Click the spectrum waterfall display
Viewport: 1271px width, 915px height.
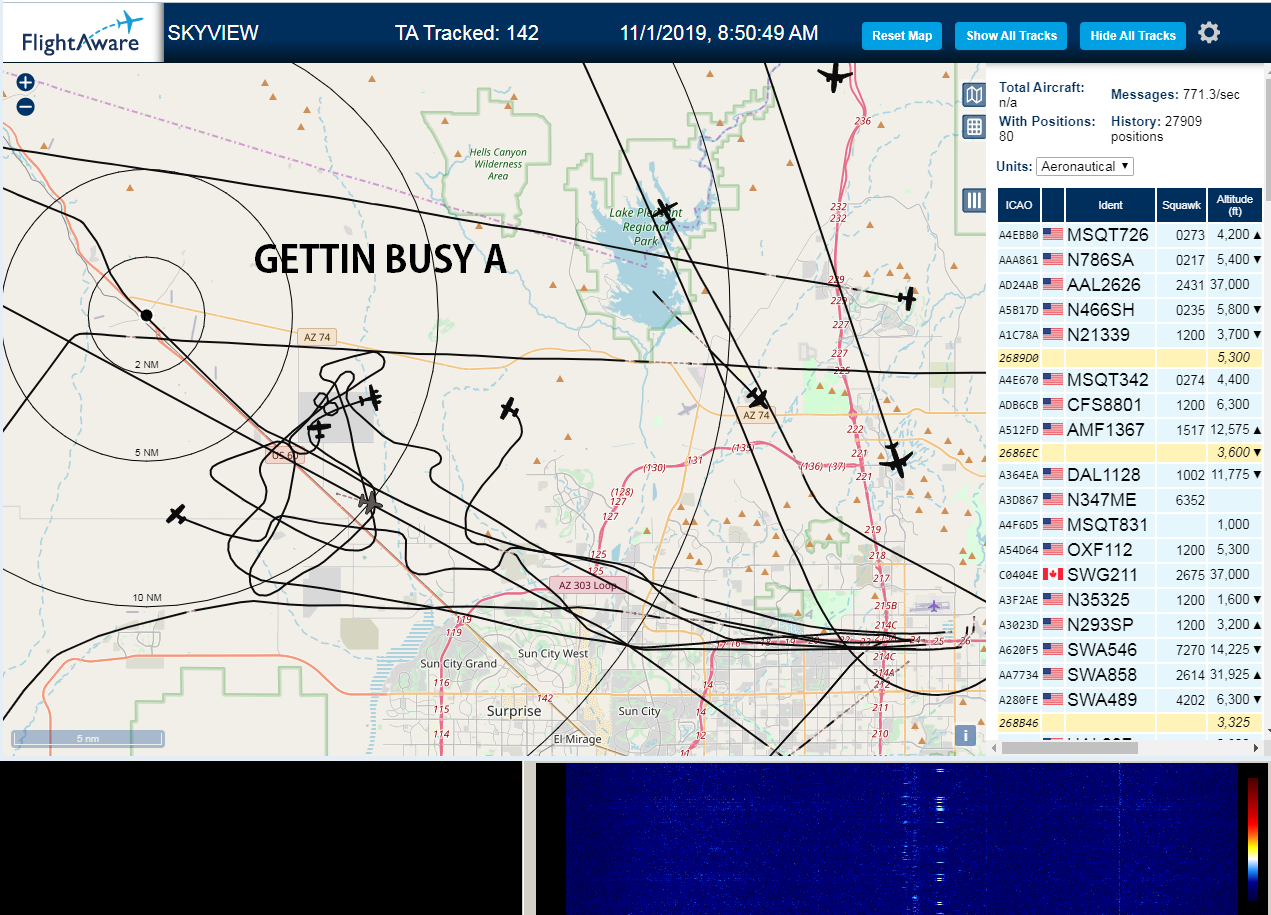(x=900, y=839)
